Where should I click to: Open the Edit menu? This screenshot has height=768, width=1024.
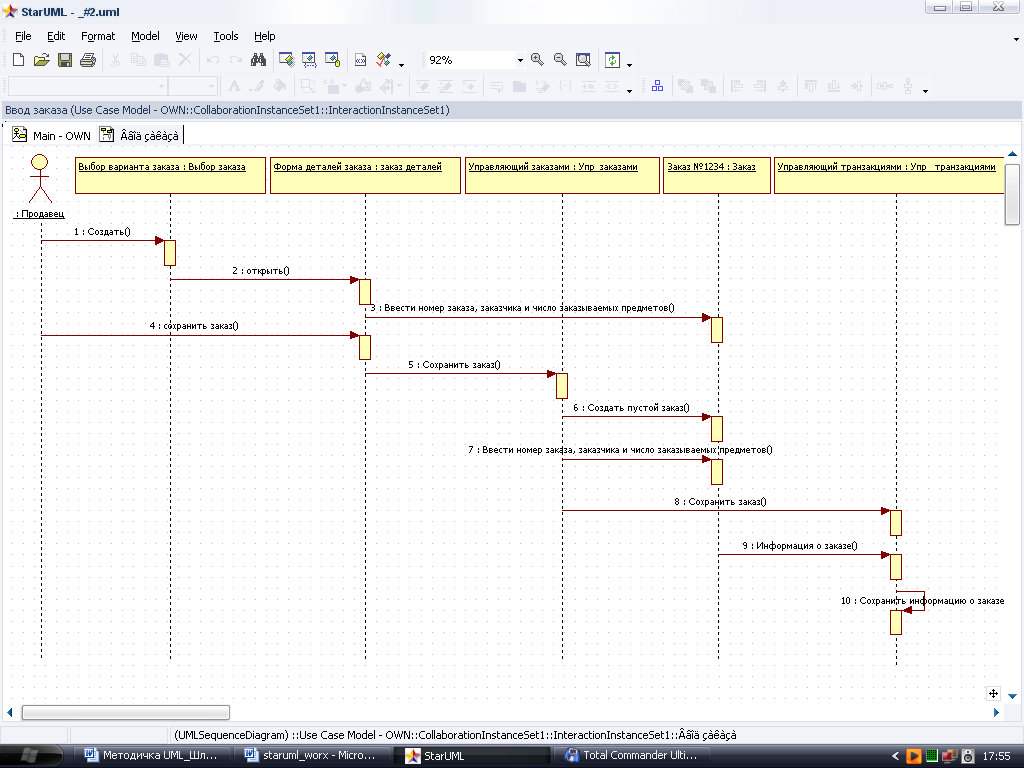(x=56, y=37)
